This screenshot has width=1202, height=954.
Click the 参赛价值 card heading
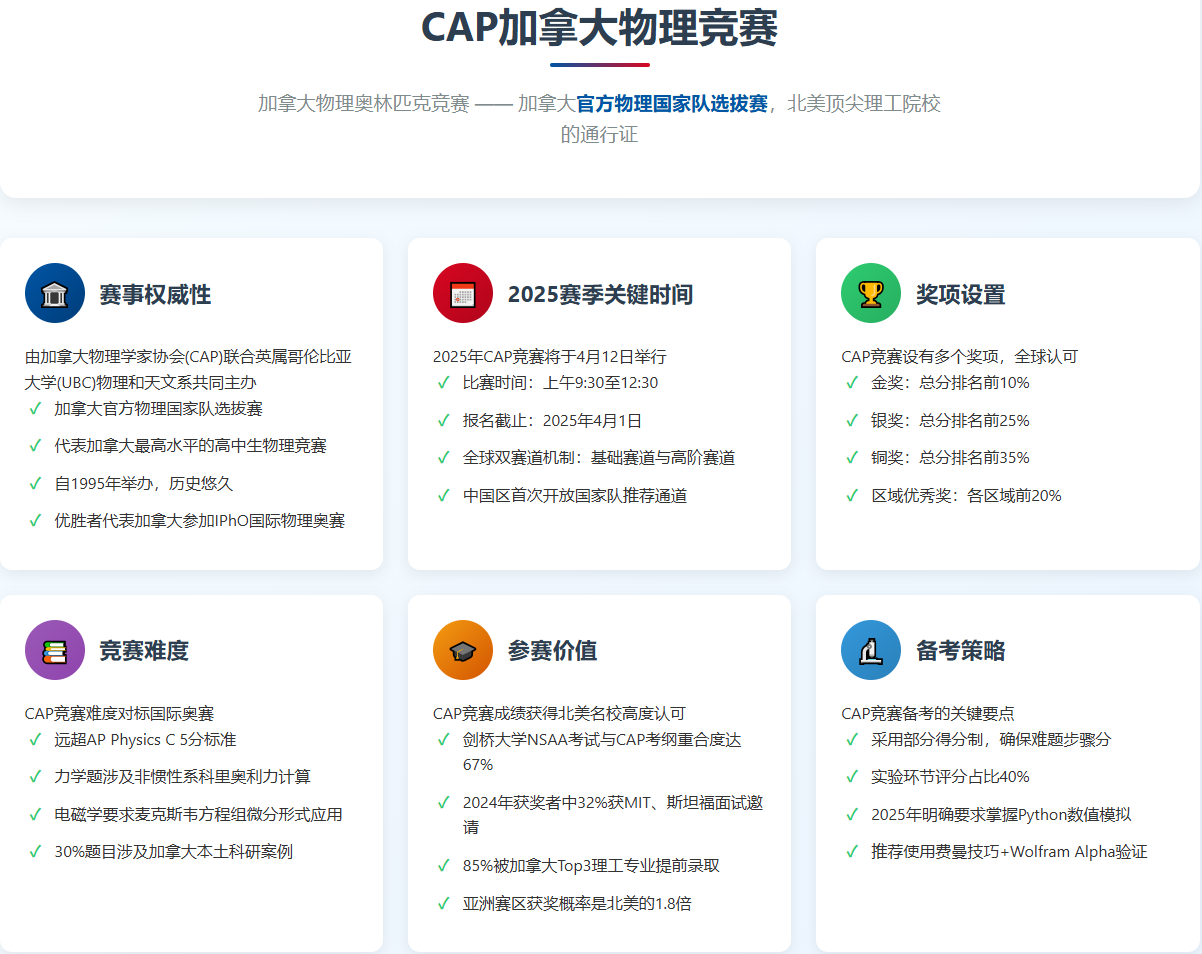tap(552, 651)
